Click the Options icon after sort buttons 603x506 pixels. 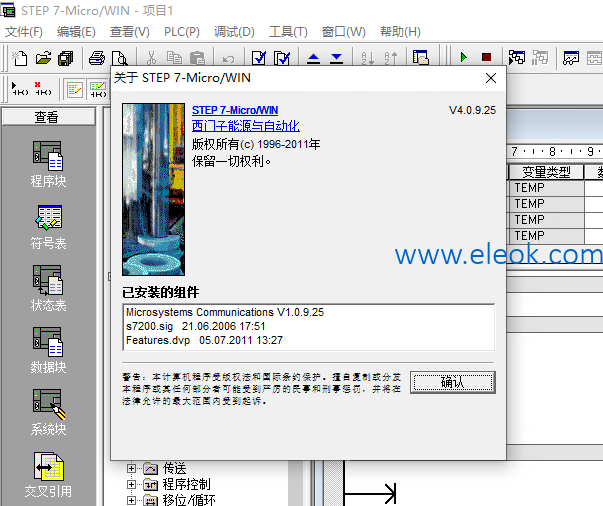[x=421, y=58]
